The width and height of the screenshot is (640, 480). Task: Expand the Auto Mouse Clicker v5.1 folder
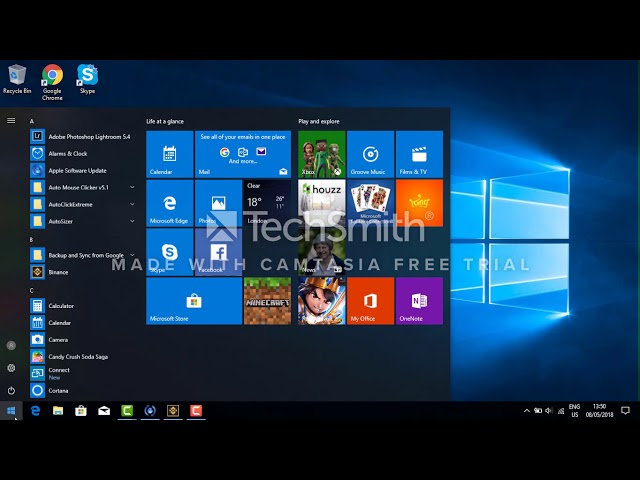click(x=83, y=187)
